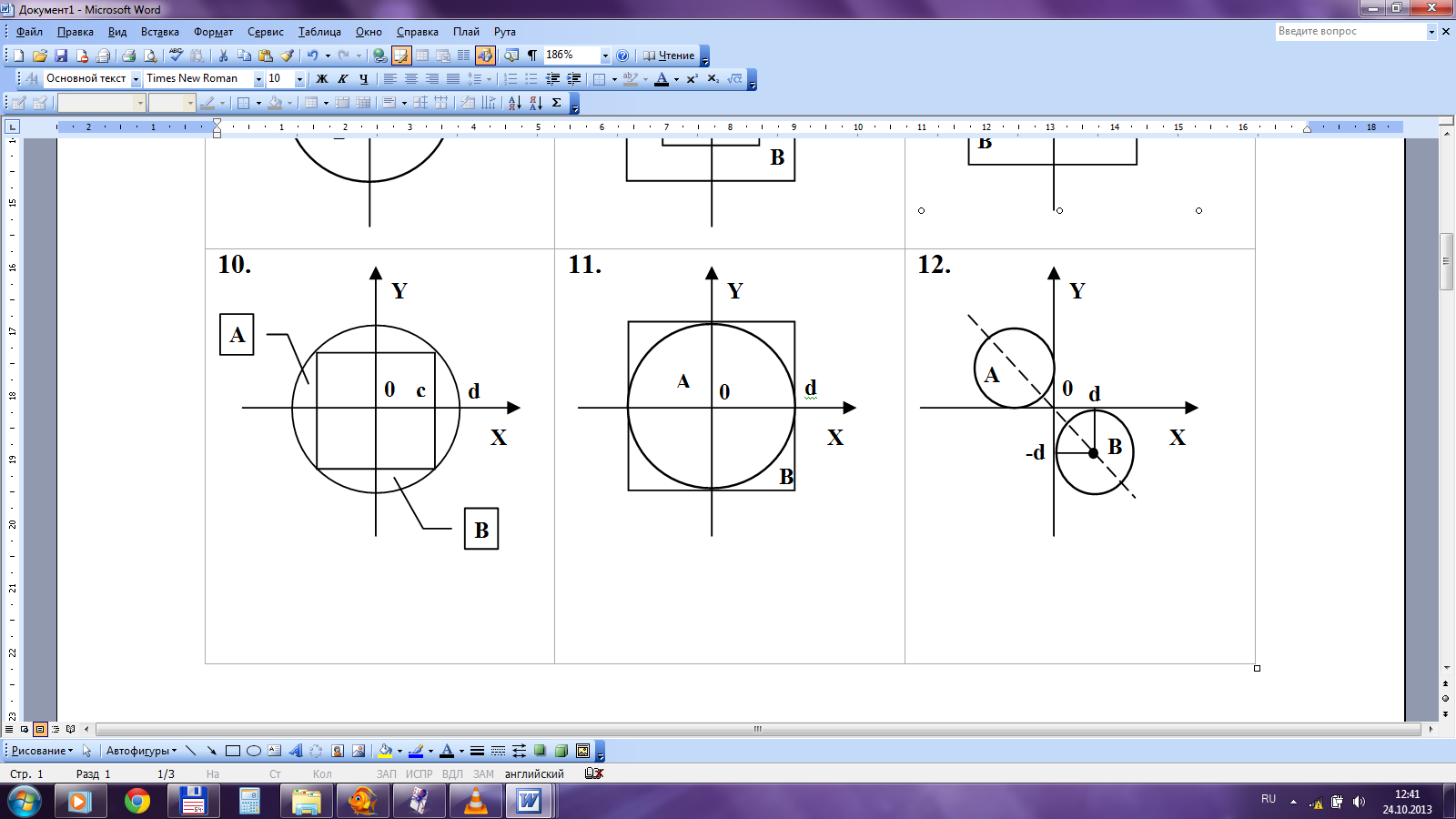This screenshot has width=1456, height=819.
Task: Choose the Arrow drawing tool
Action: coord(211,751)
